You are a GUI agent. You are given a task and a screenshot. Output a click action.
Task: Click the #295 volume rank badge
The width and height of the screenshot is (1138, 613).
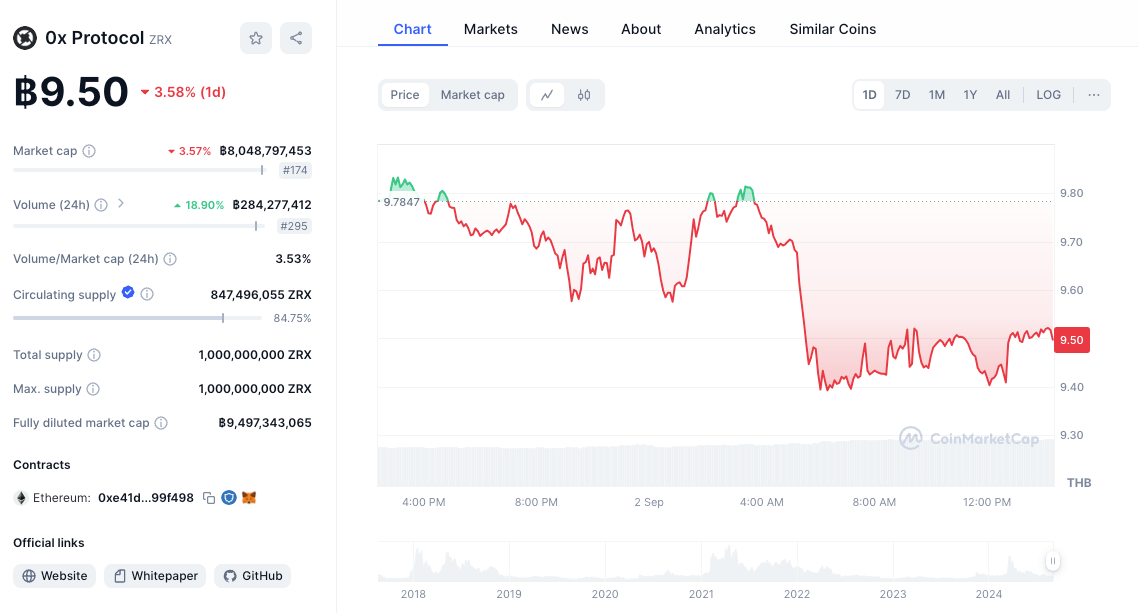pos(294,226)
